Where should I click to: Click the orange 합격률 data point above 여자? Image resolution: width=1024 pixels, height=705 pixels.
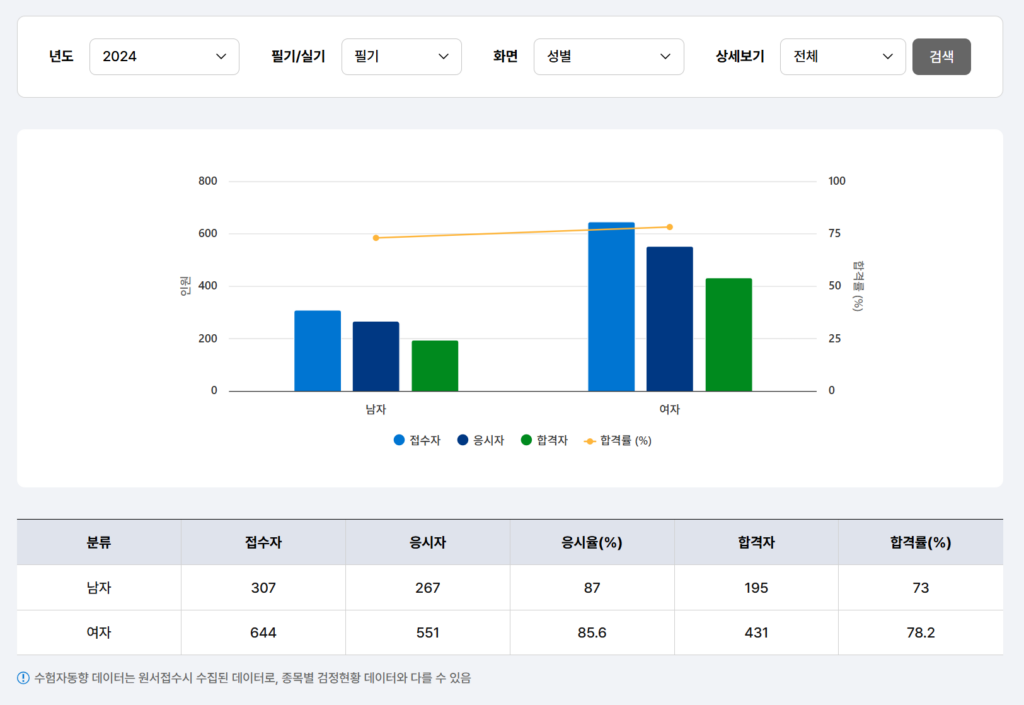(x=670, y=227)
